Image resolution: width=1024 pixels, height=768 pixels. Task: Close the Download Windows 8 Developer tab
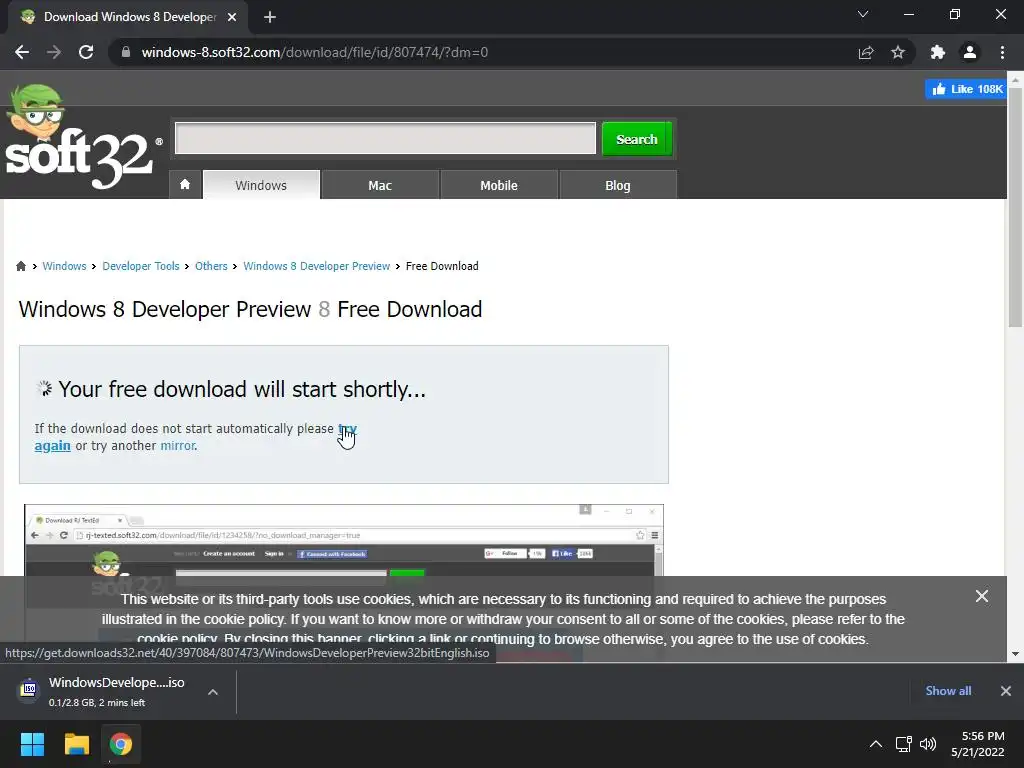coord(232,17)
